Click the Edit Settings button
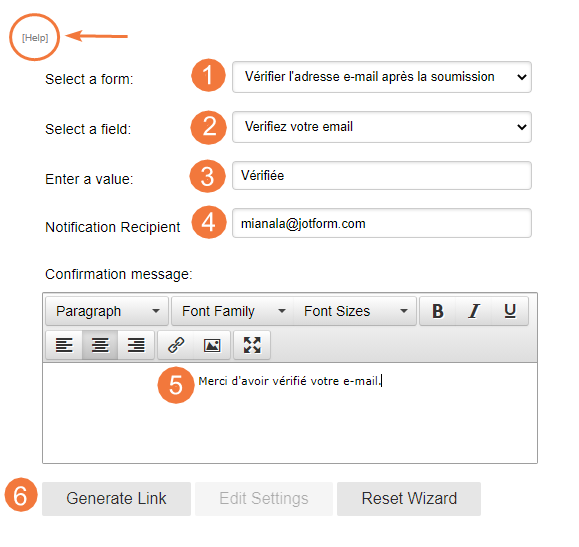 [264, 499]
